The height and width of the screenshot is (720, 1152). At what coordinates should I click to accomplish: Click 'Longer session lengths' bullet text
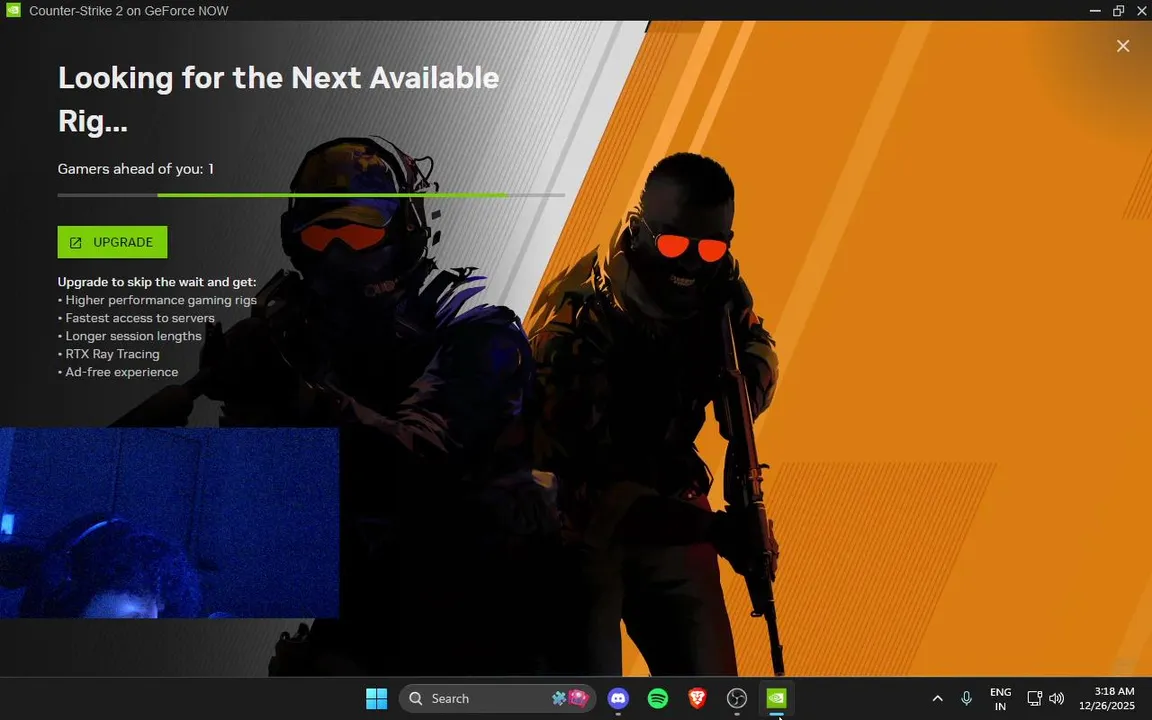133,336
